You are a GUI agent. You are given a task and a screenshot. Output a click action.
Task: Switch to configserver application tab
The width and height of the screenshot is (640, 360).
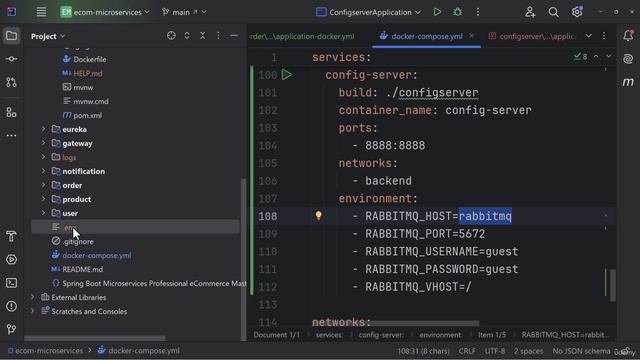(x=533, y=36)
